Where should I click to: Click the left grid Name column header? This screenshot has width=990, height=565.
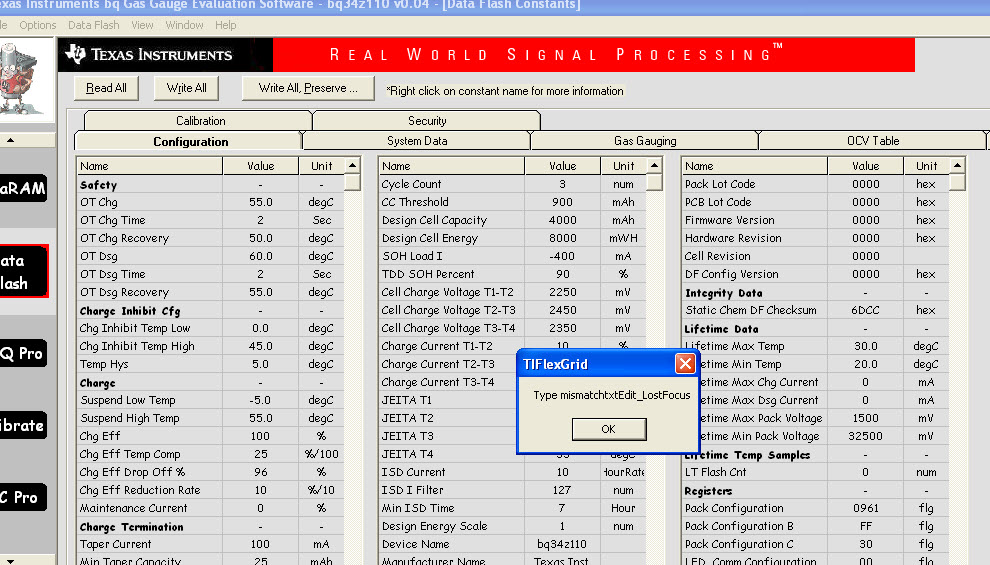tap(150, 166)
